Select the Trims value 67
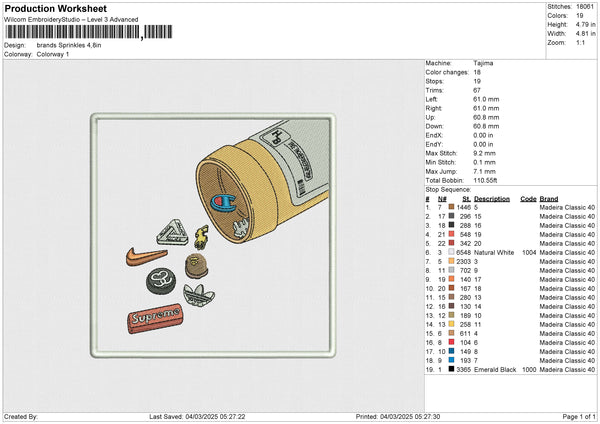Viewport: 600px width, 424px height. pos(477,90)
